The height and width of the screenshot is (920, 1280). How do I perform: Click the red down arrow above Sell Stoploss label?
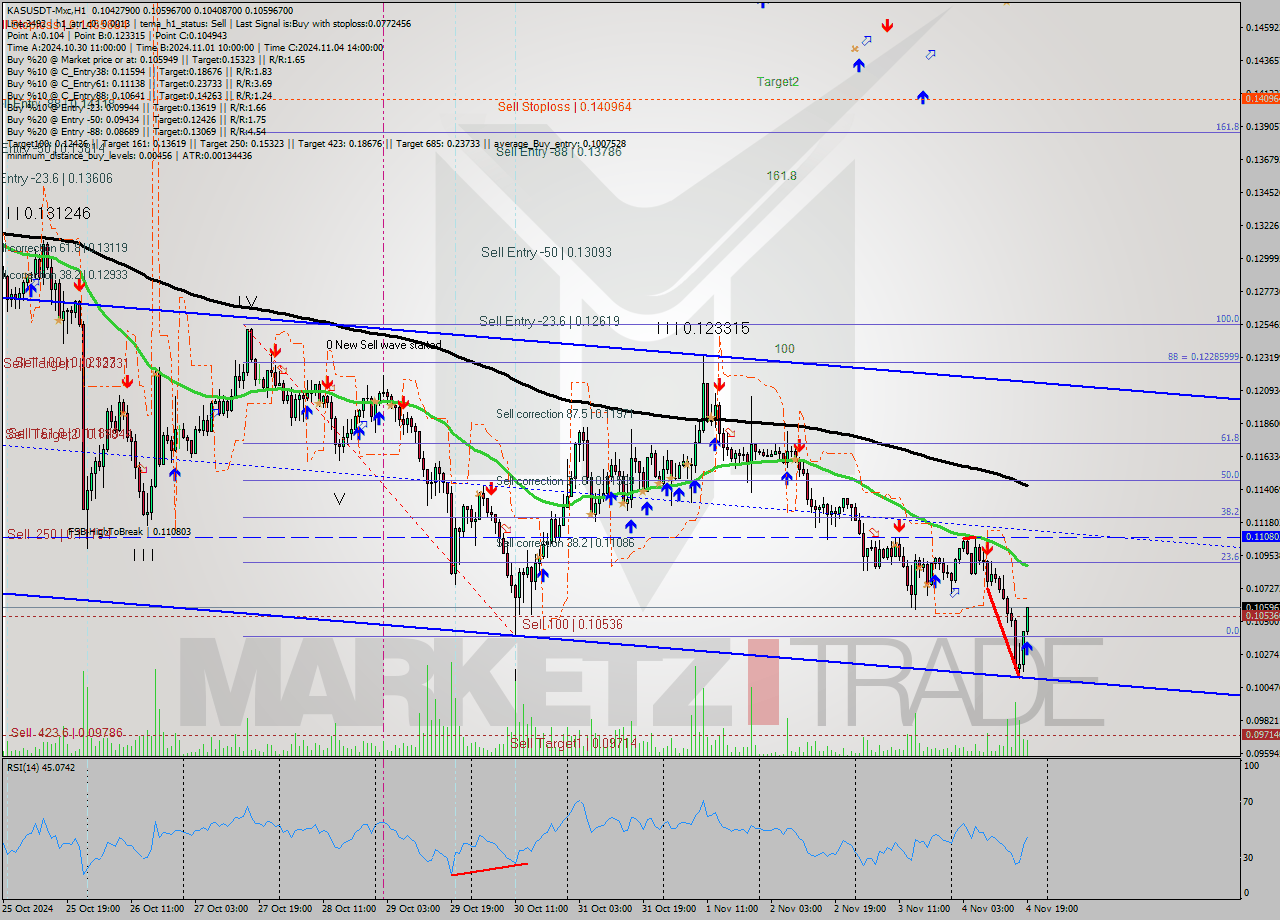tap(887, 25)
